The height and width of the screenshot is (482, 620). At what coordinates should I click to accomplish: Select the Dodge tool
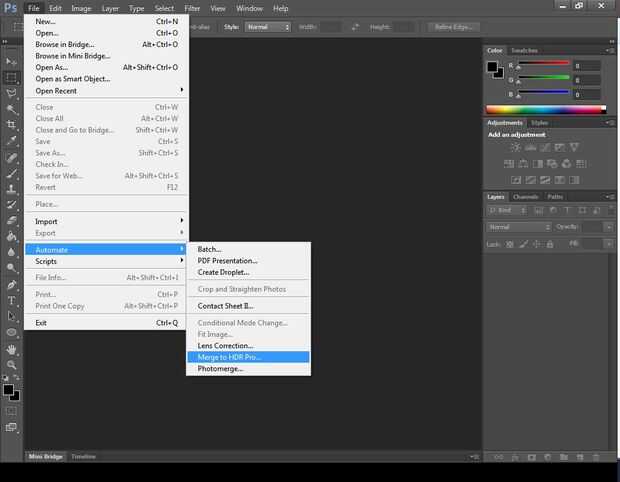pos(11,268)
